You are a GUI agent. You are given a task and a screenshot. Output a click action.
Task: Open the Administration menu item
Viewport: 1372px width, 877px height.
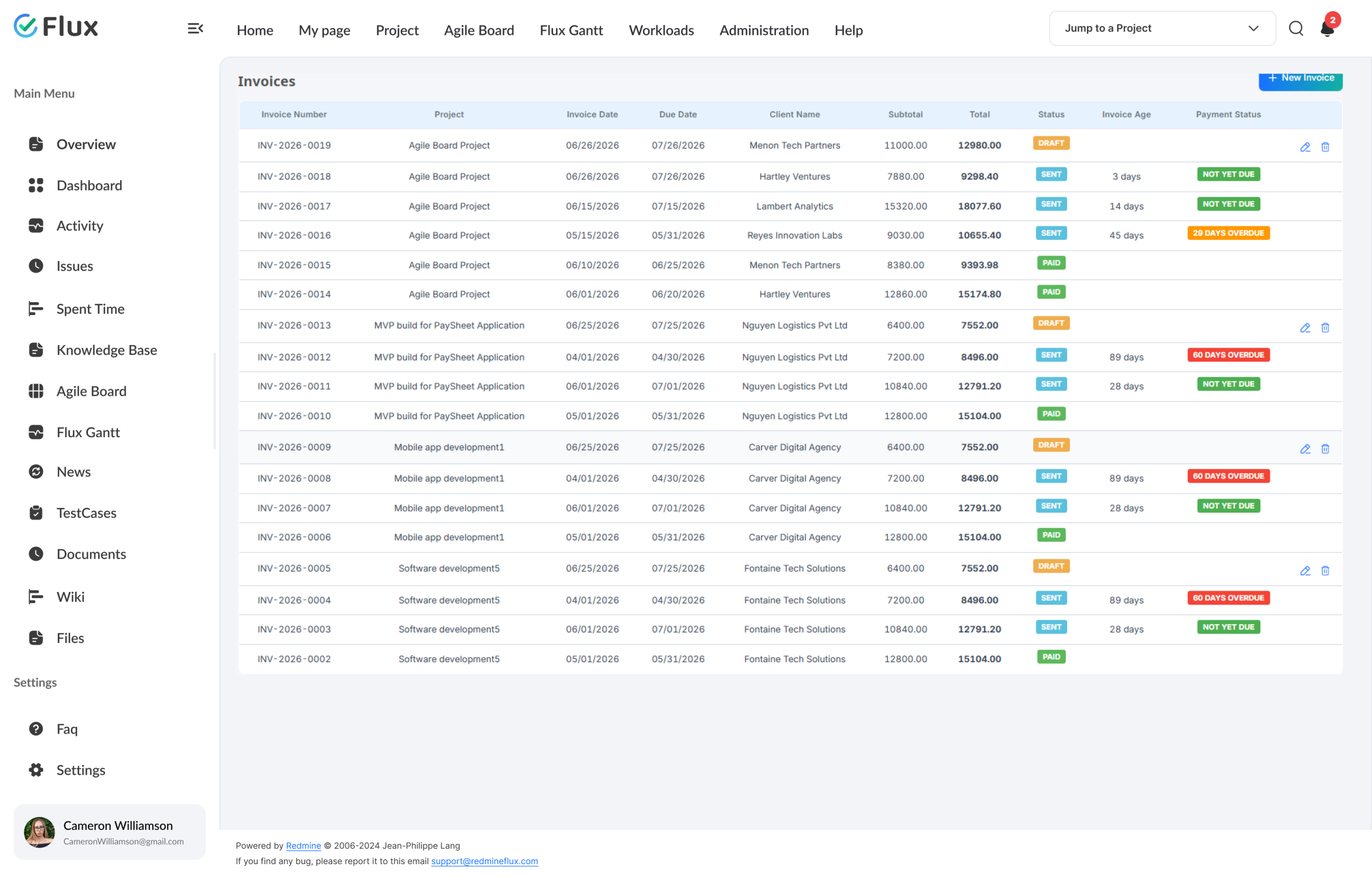[x=764, y=30]
